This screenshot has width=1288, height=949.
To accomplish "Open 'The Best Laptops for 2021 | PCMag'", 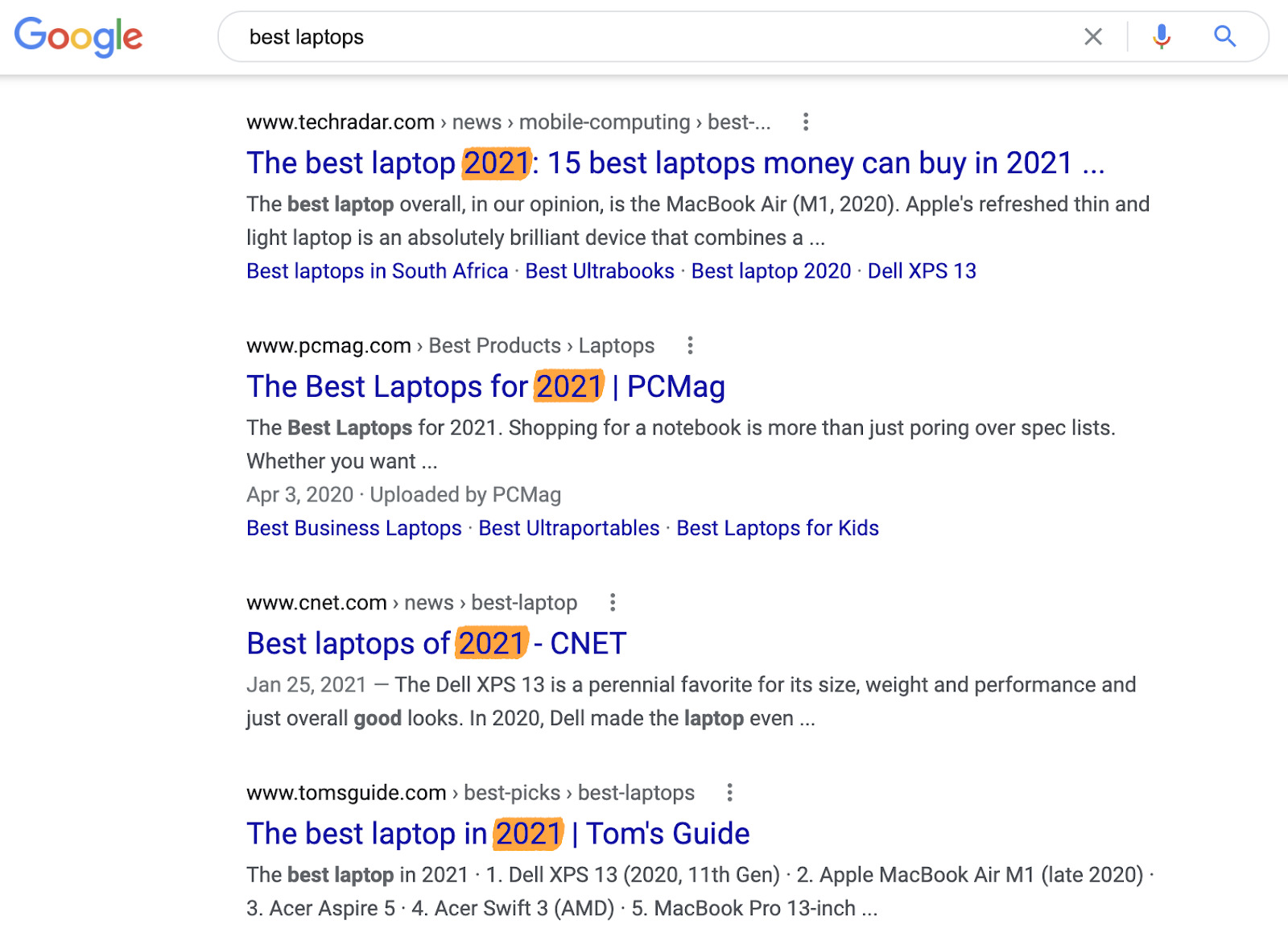I will pos(485,387).
